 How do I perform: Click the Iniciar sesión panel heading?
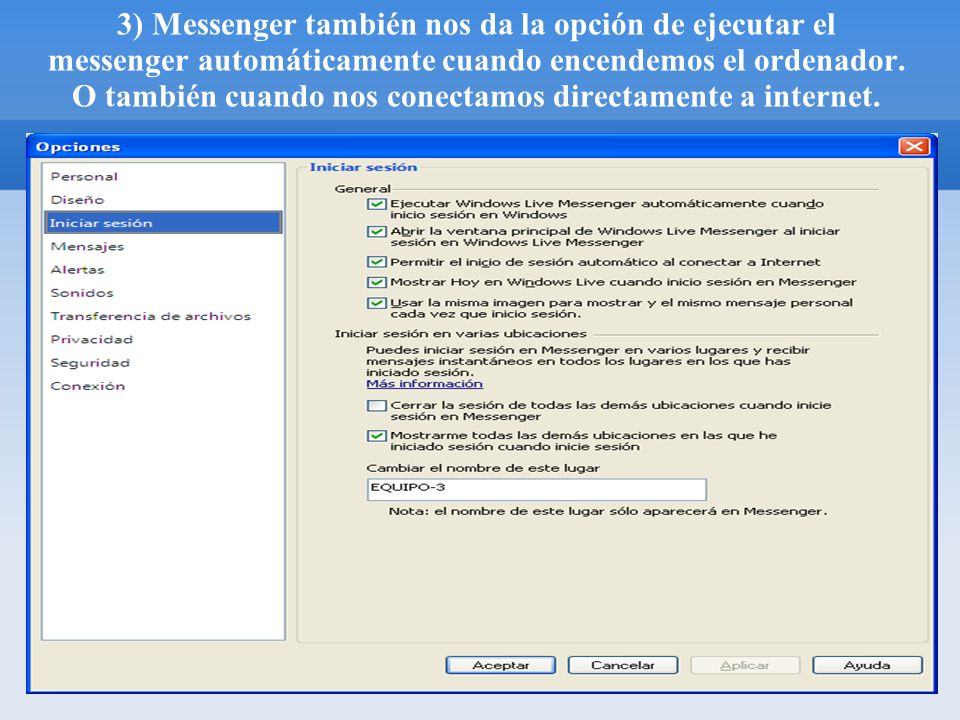coord(363,167)
